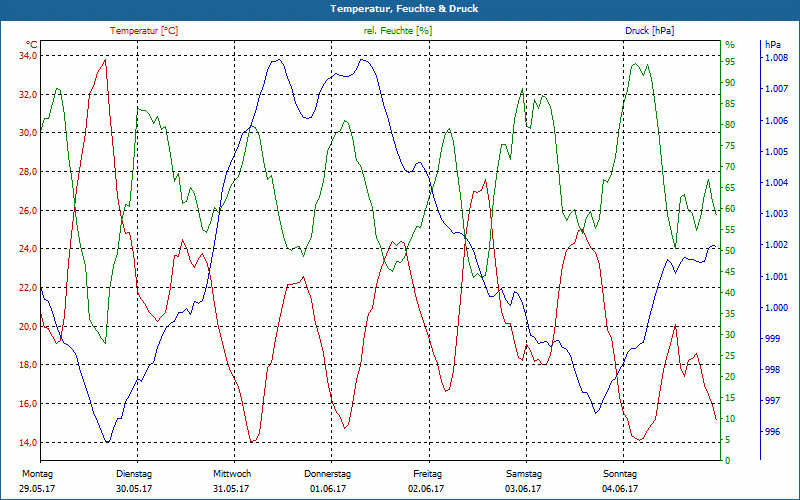
Task: Click the '997' pressure axis value
Action: [x=772, y=401]
